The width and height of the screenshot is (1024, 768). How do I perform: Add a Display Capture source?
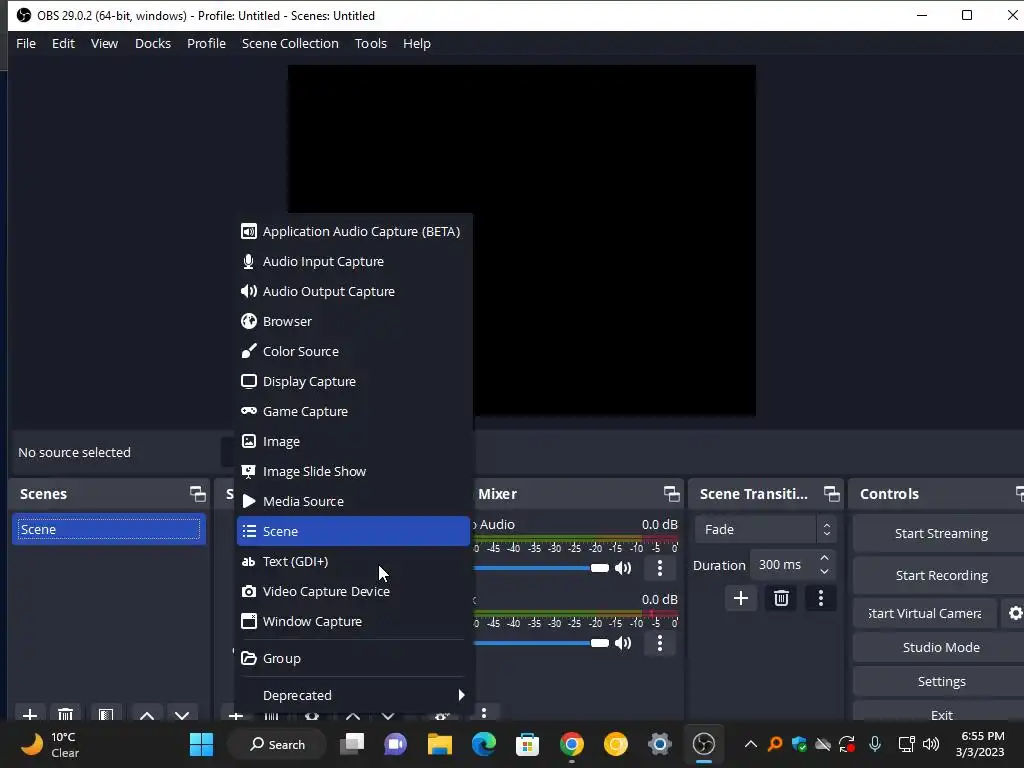(353, 381)
